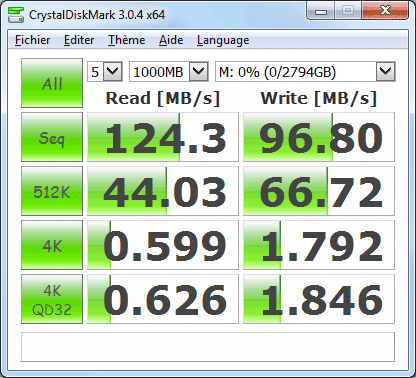Open the Fichier menu
The height and width of the screenshot is (378, 416).
(32, 40)
